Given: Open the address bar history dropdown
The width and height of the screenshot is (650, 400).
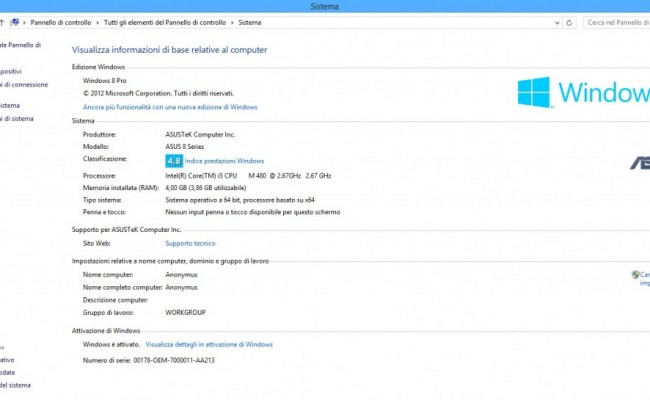Looking at the screenshot, I should pos(557,23).
